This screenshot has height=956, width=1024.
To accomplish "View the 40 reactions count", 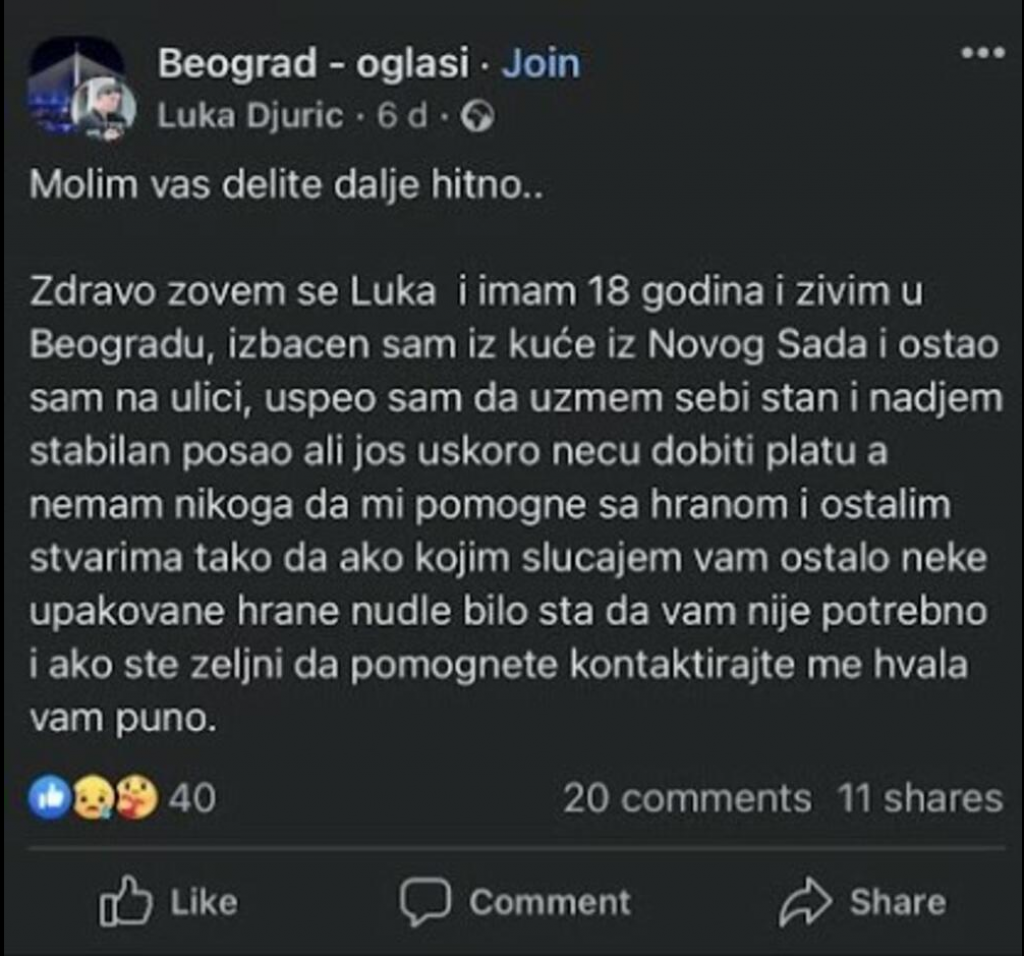I will pos(192,798).
